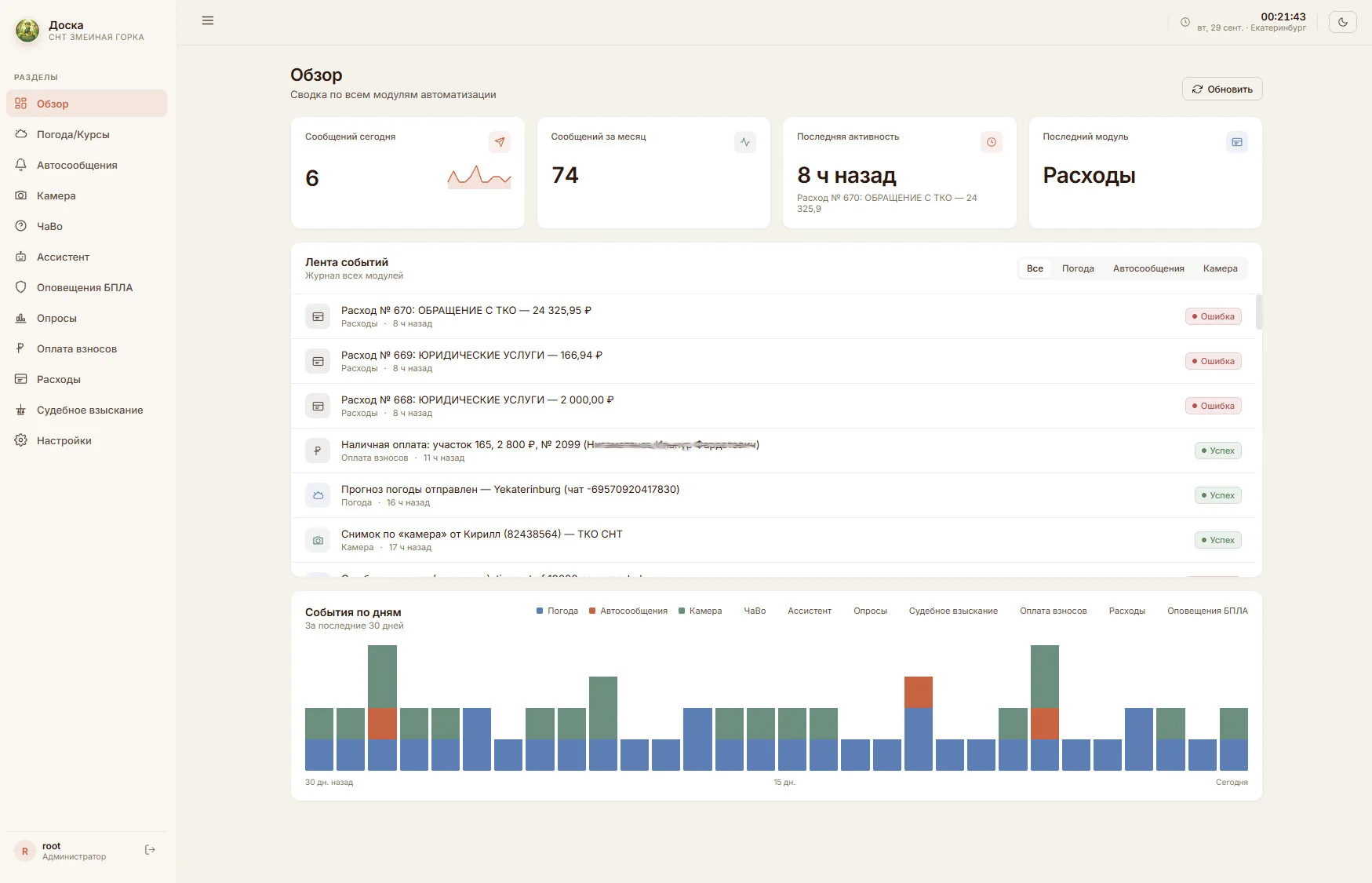Open Настройки settings

(x=86, y=440)
